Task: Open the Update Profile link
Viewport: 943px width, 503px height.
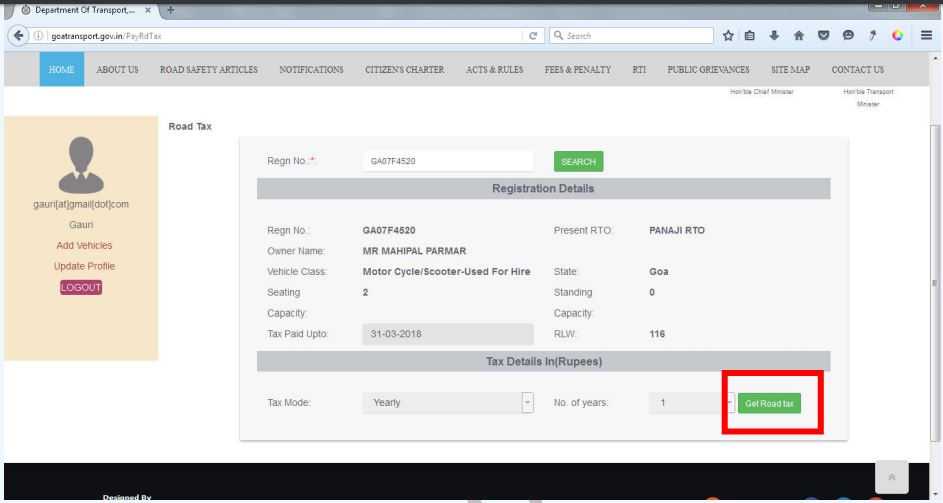Action: pyautogui.click(x=84, y=266)
